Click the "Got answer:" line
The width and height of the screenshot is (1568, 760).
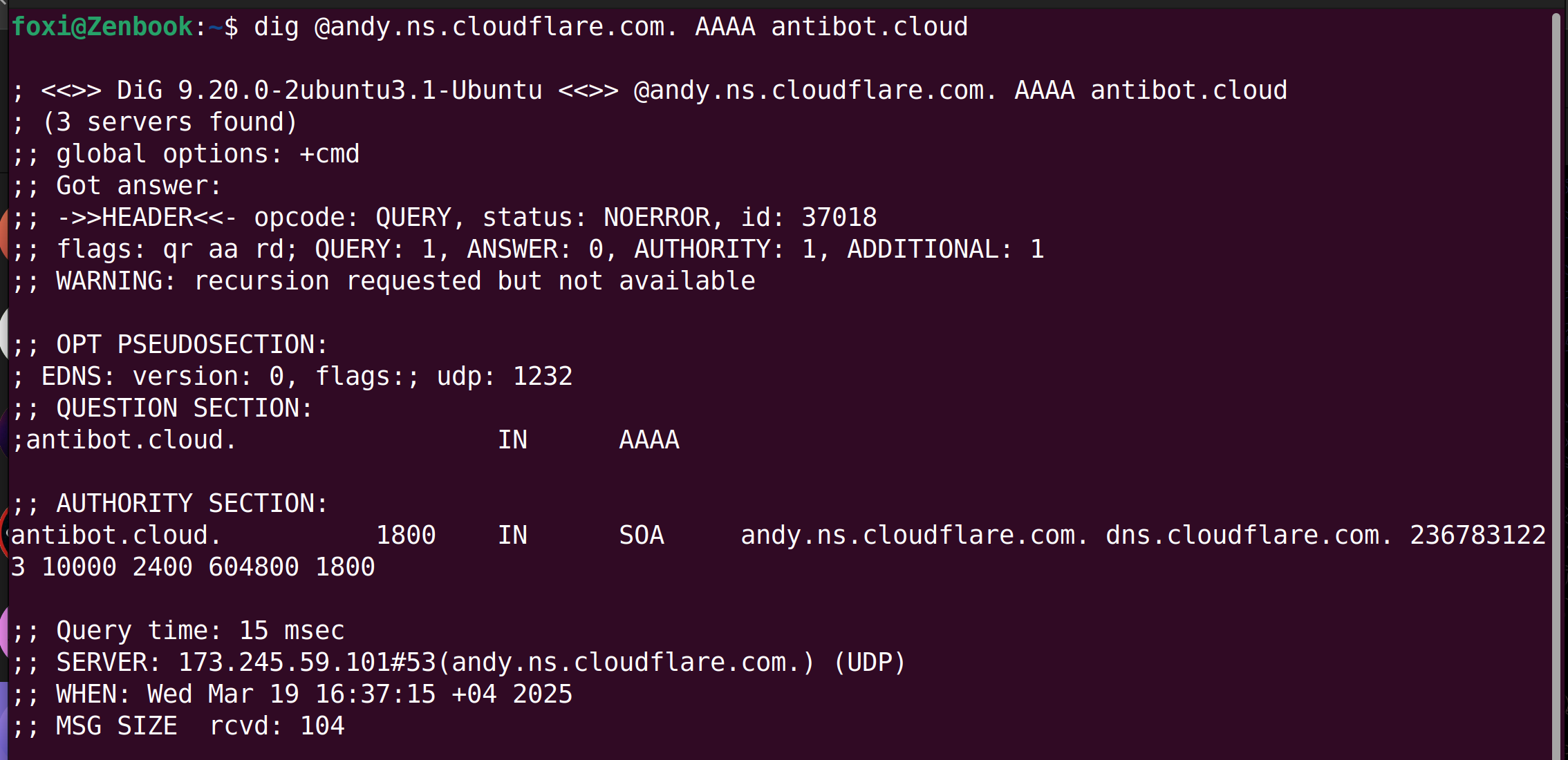tap(138, 186)
